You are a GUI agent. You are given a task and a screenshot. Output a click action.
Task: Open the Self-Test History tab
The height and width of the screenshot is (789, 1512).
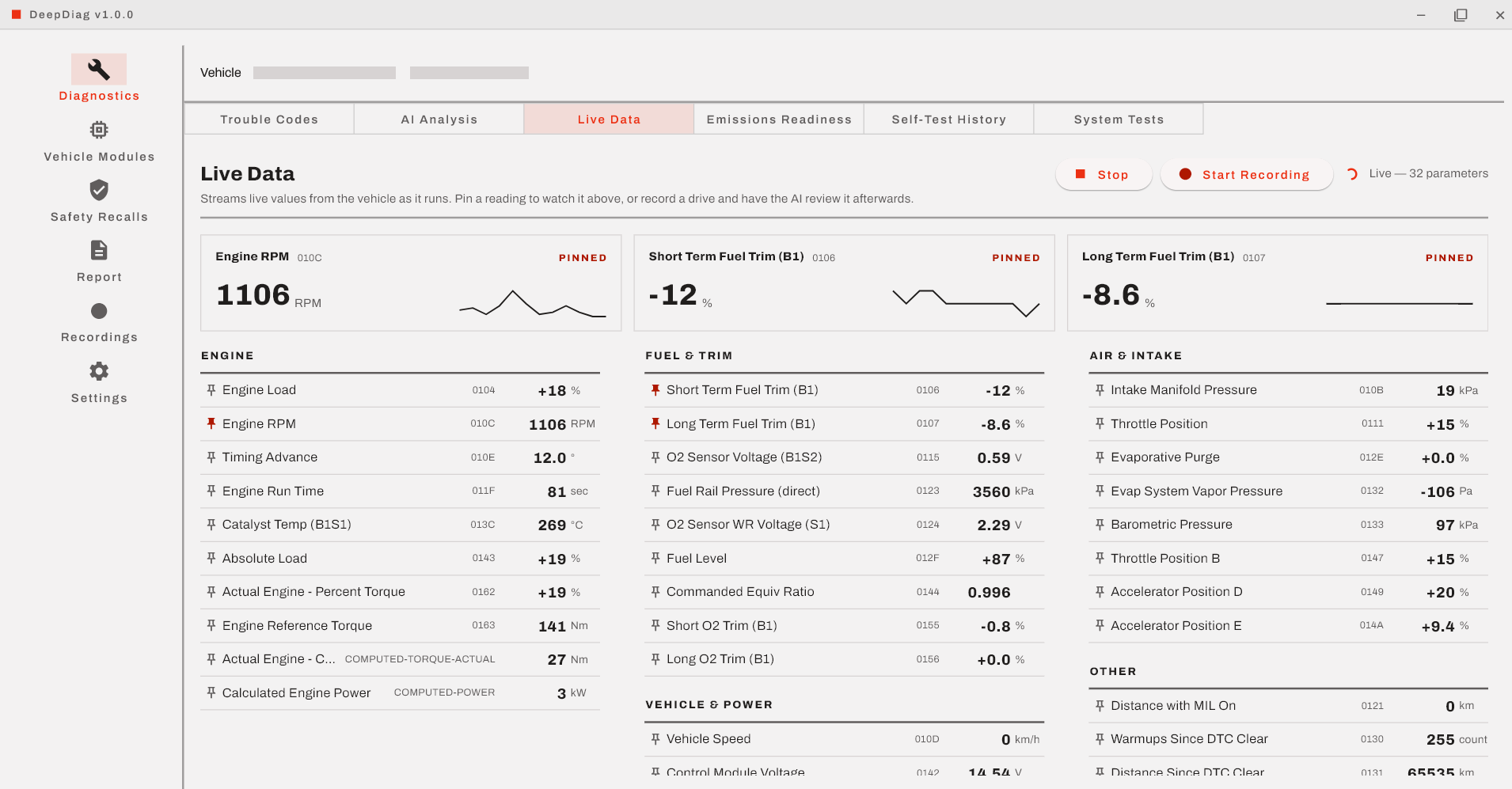[948, 119]
